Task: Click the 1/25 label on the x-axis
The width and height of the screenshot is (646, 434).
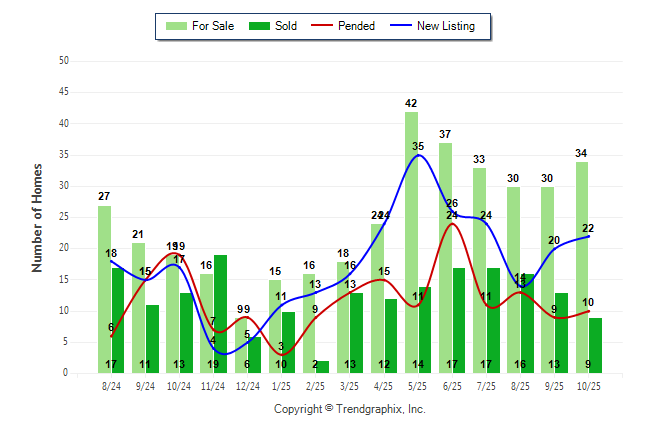Action: pyautogui.click(x=281, y=385)
